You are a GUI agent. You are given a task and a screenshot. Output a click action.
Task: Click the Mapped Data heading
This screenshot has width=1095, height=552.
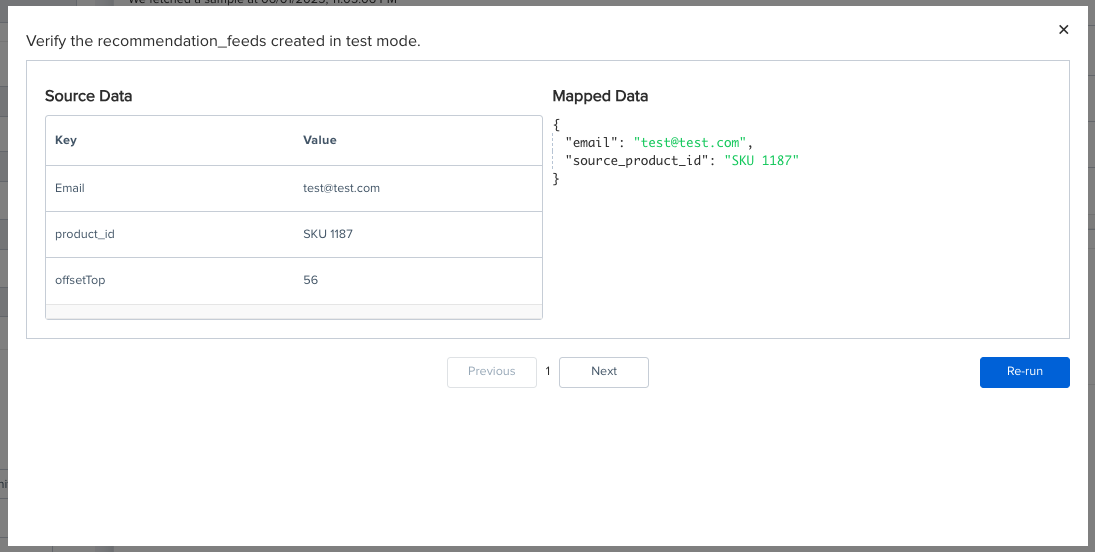pyautogui.click(x=600, y=96)
